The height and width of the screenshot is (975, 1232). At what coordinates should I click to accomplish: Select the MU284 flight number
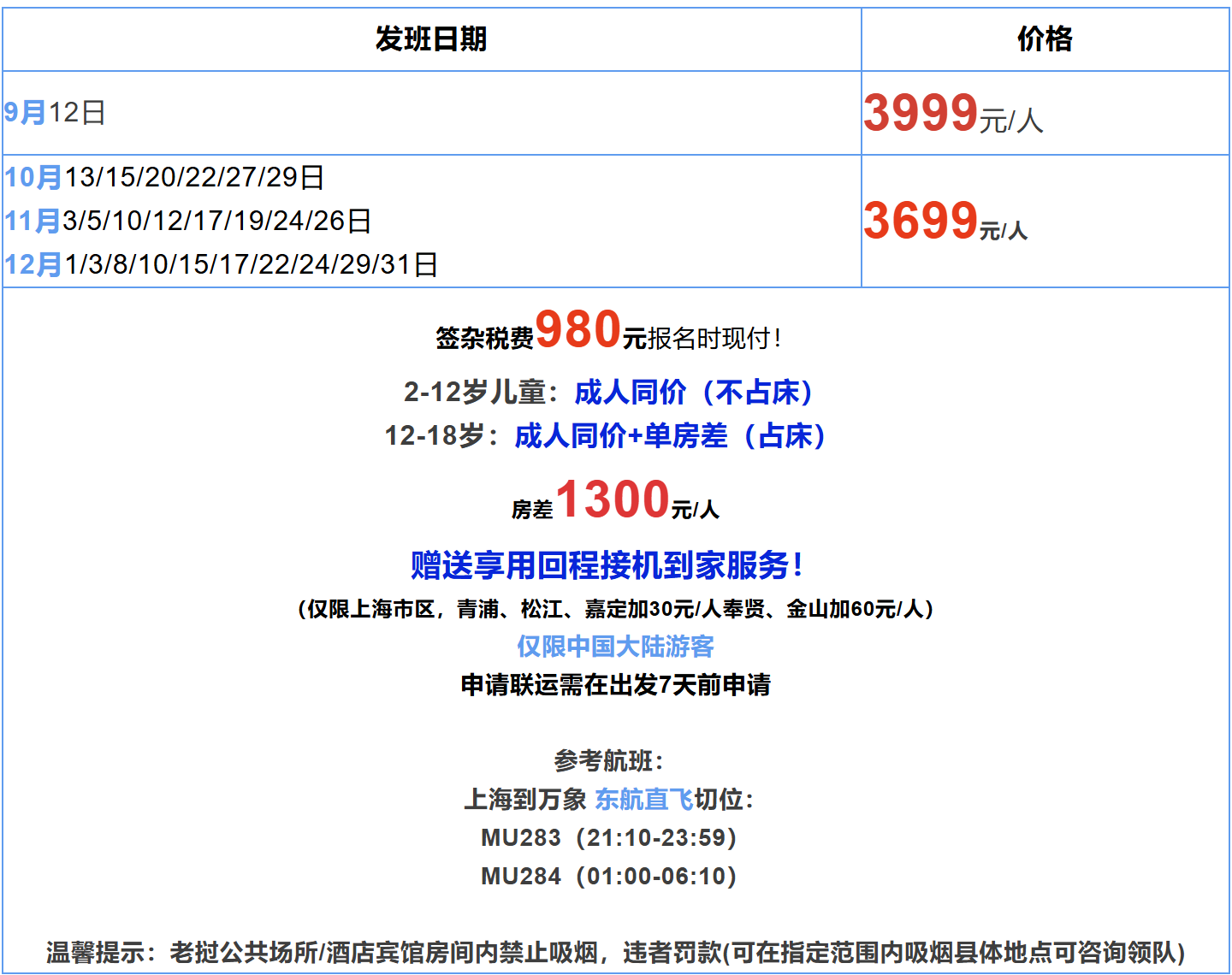tap(515, 876)
